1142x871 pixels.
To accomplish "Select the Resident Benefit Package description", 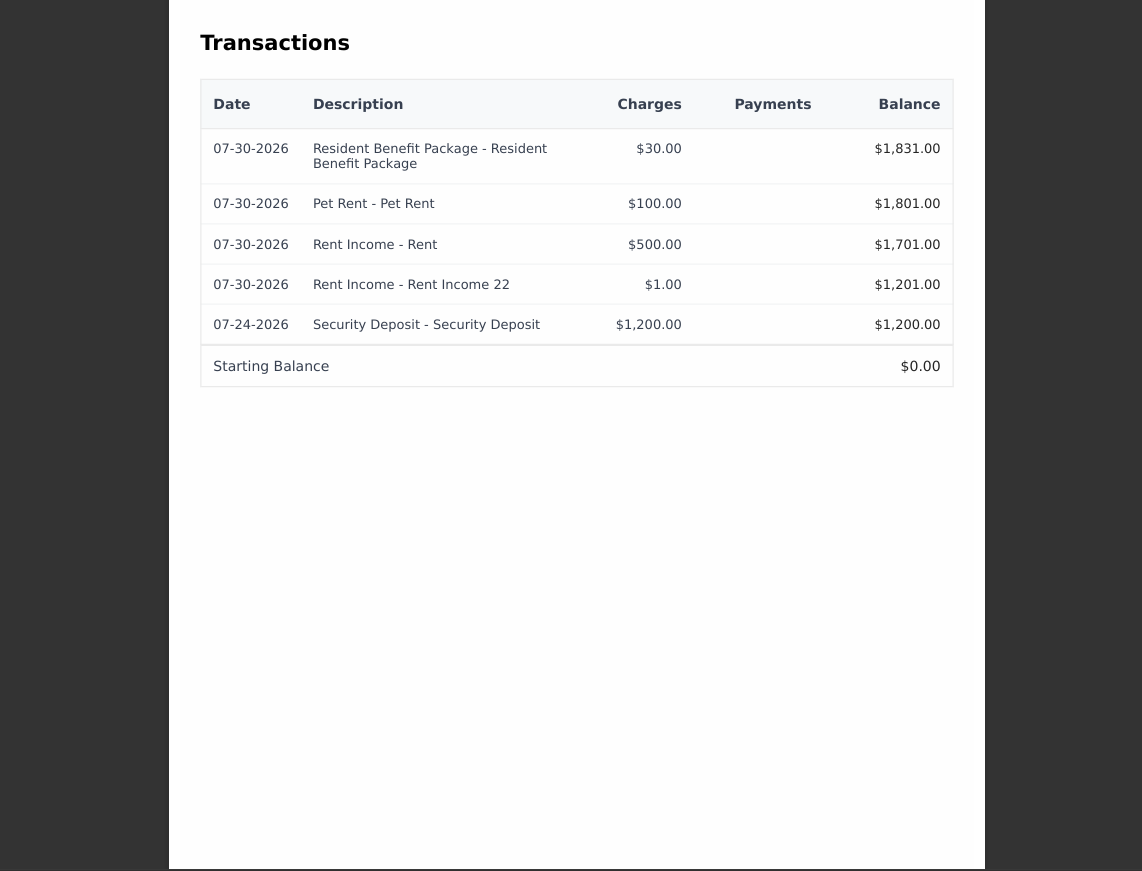I will coord(430,156).
